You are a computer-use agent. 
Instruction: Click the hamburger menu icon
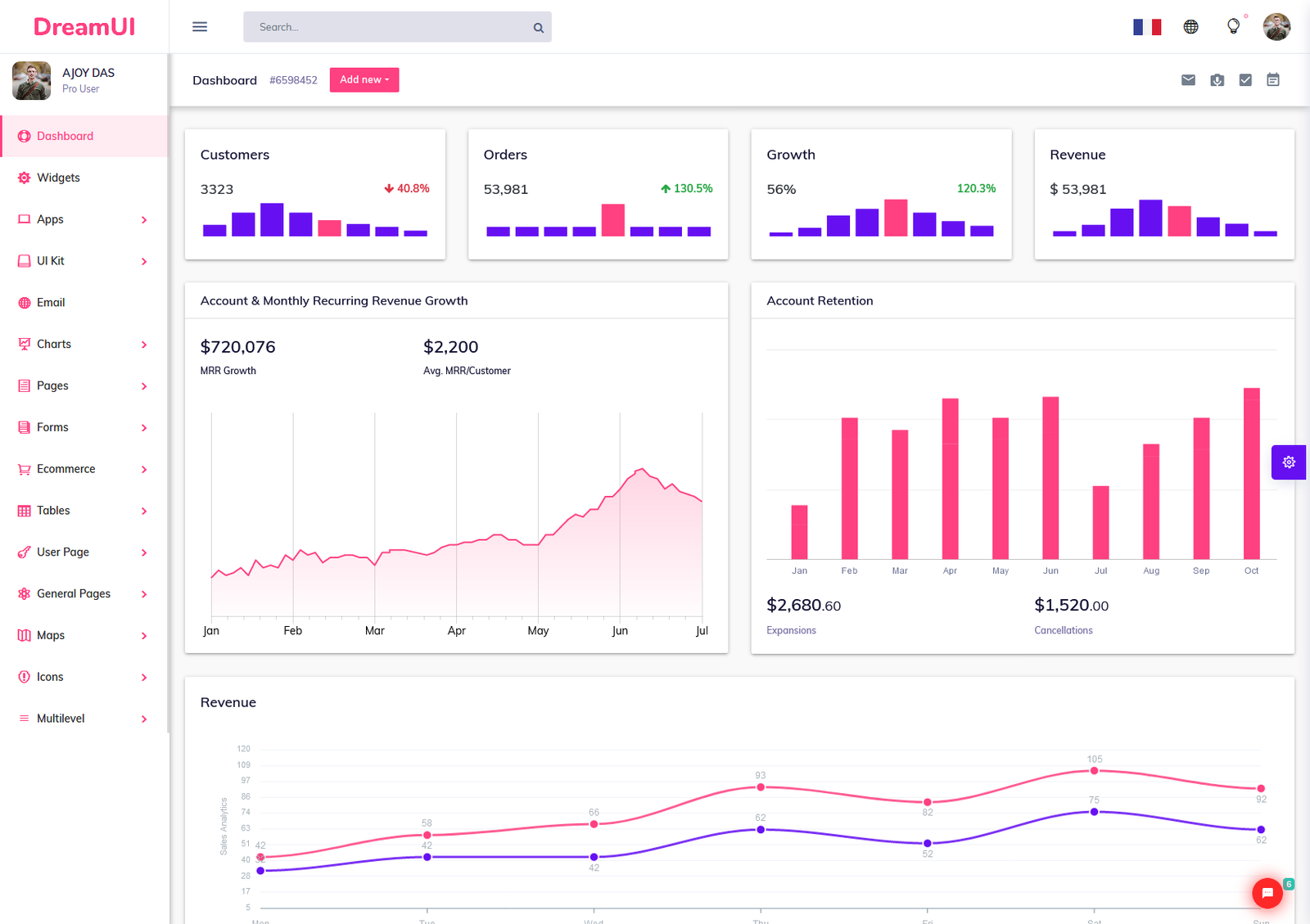click(x=200, y=27)
